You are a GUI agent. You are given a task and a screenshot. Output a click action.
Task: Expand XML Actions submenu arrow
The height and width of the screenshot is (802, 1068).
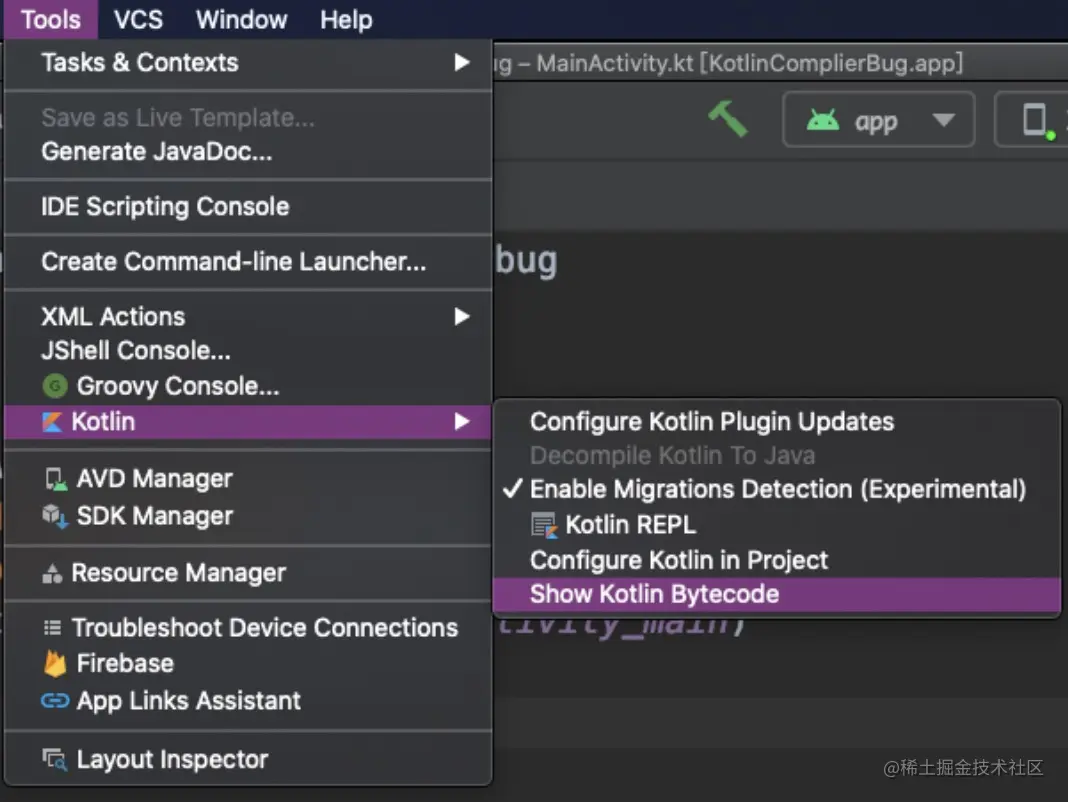pos(462,317)
